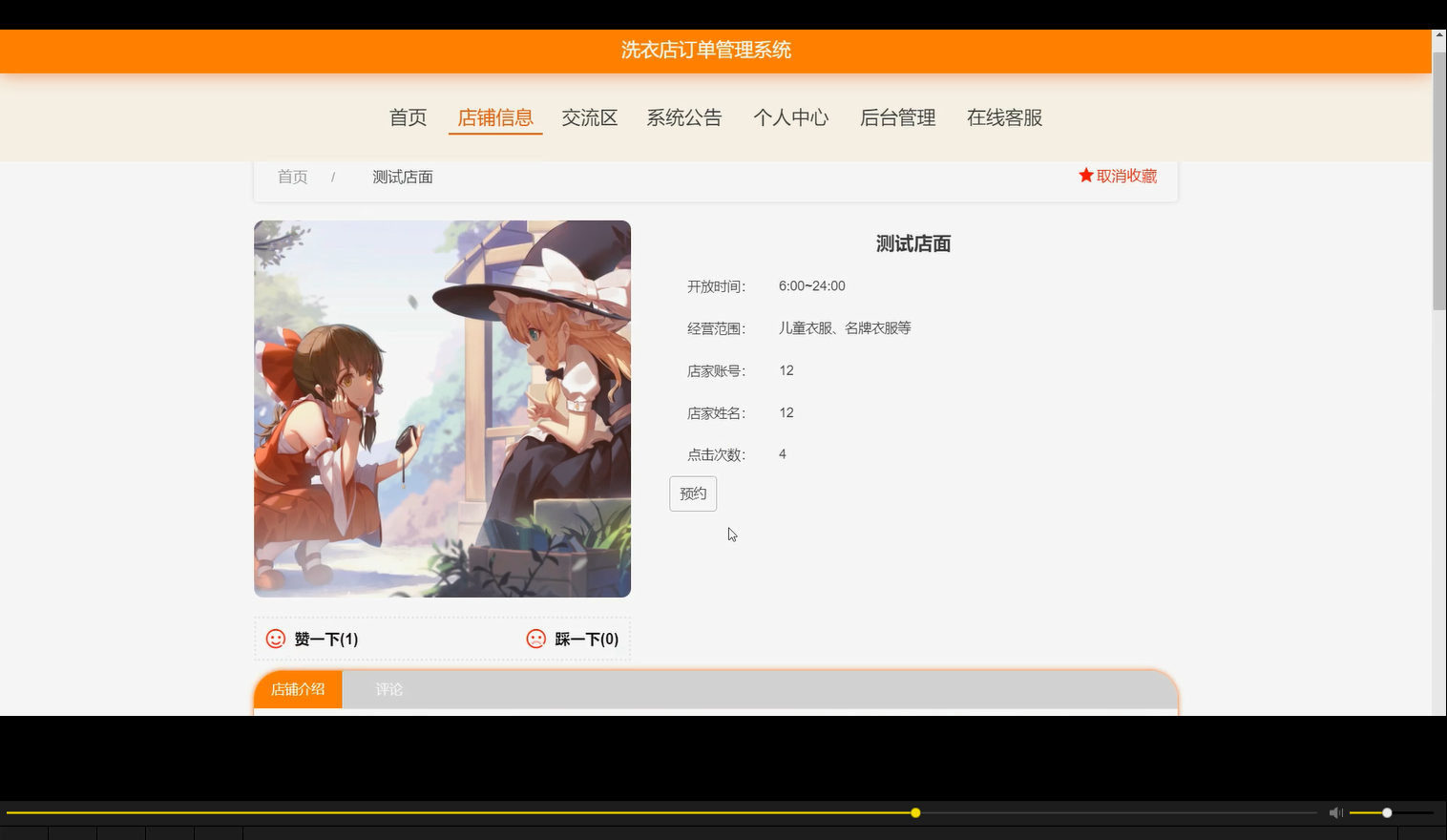Click the store's anime image thumbnail
The width and height of the screenshot is (1447, 840).
pos(442,409)
